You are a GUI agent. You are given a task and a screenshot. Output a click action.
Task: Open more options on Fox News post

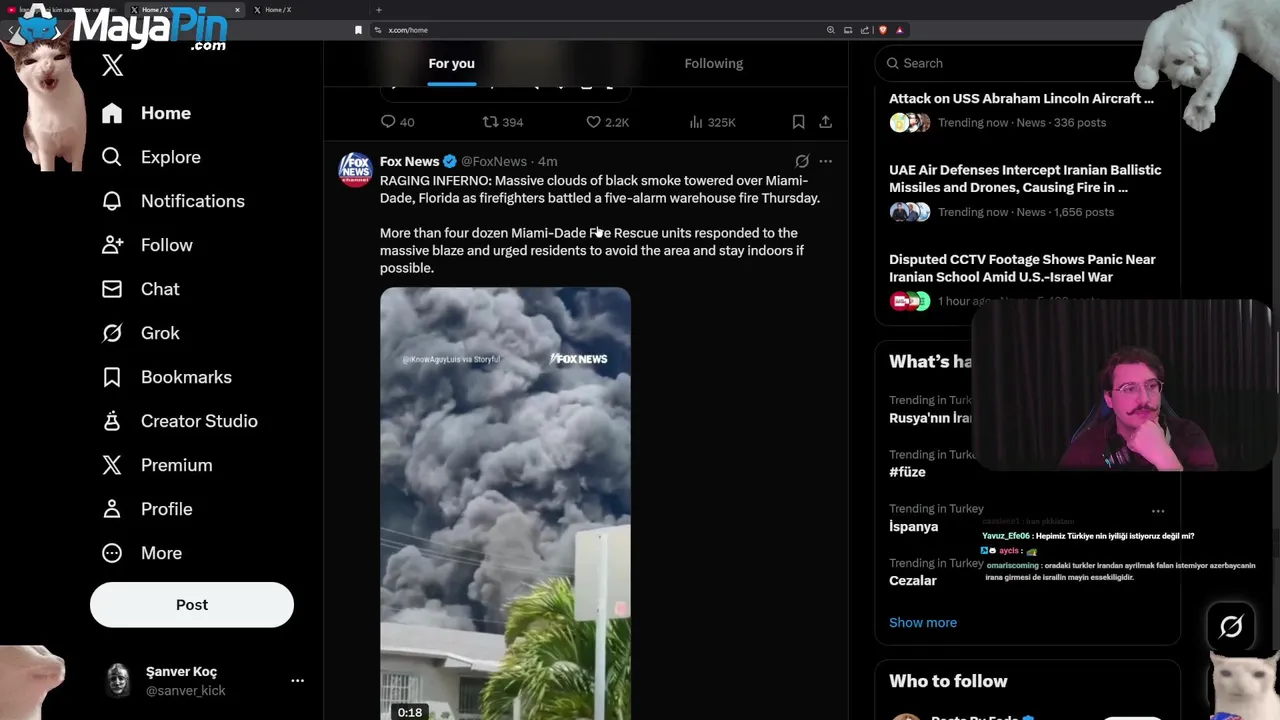[825, 161]
